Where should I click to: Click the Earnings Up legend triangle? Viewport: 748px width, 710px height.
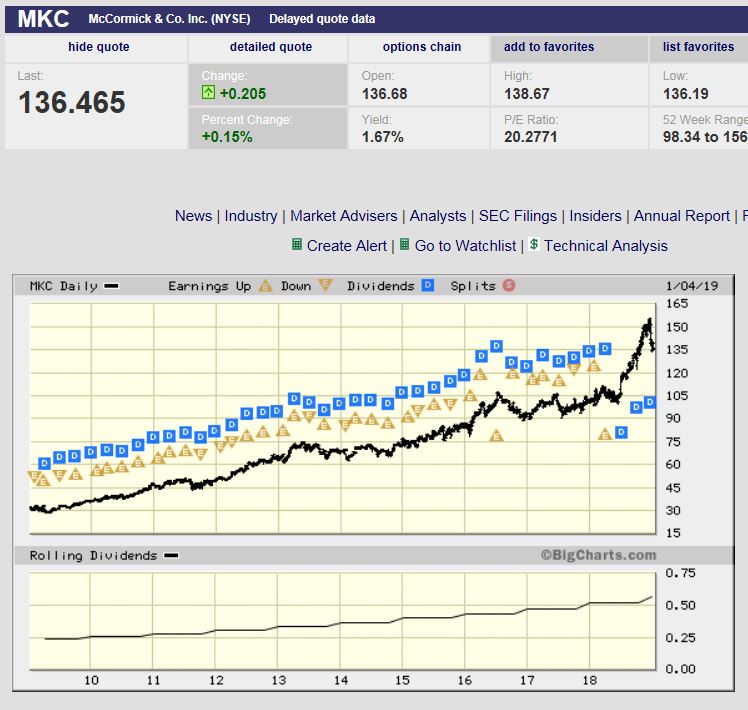[x=265, y=286]
